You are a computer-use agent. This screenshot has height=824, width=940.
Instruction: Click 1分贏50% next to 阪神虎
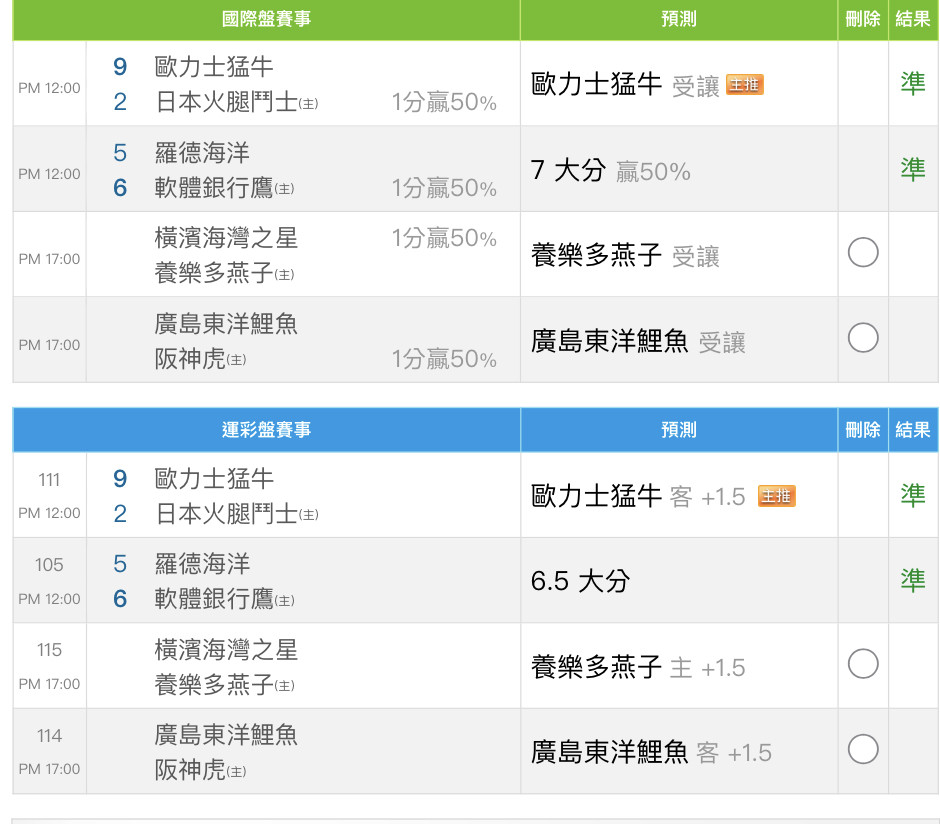click(444, 360)
